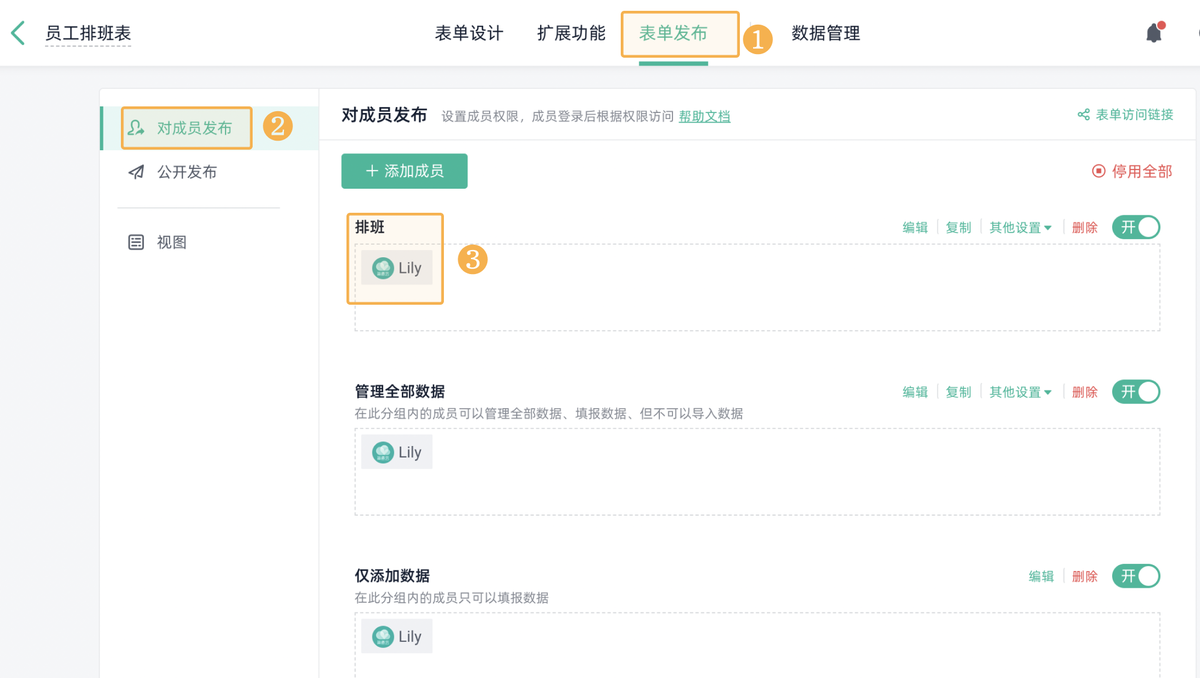Turn off the 排班 group switch
The image size is (1200, 678).
click(1135, 227)
